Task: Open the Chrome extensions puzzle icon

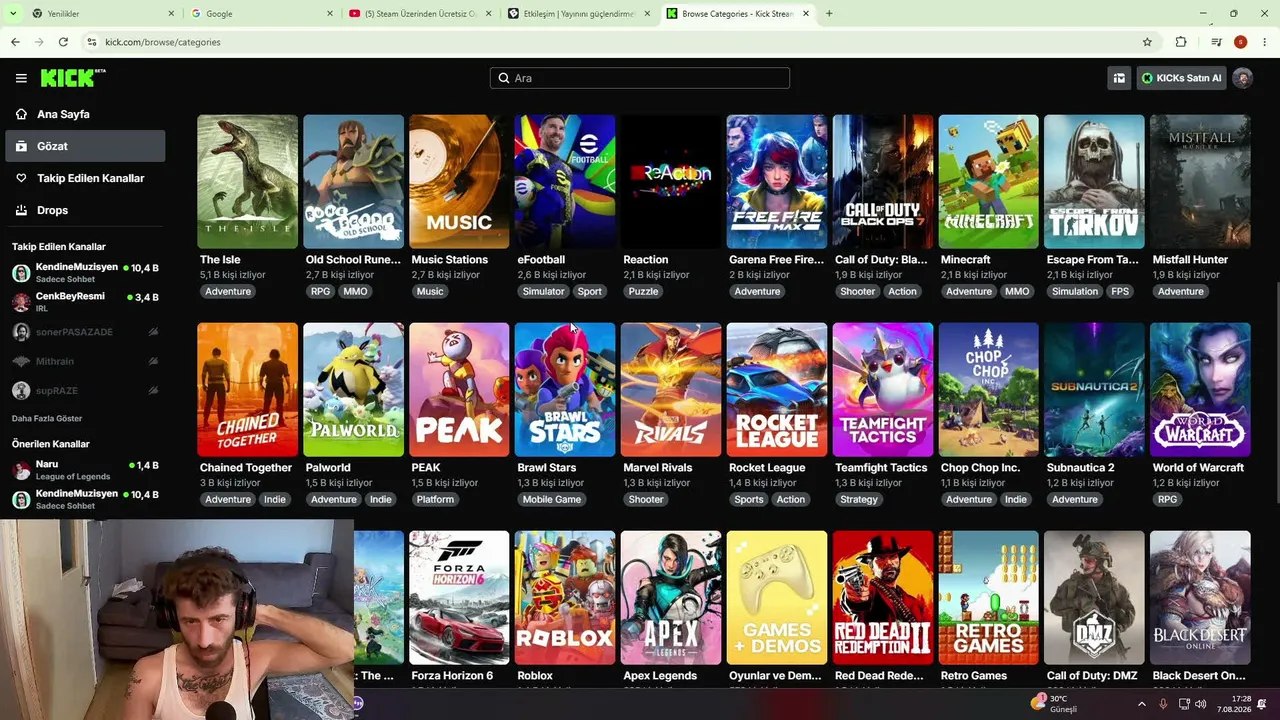Action: pos(1181,42)
